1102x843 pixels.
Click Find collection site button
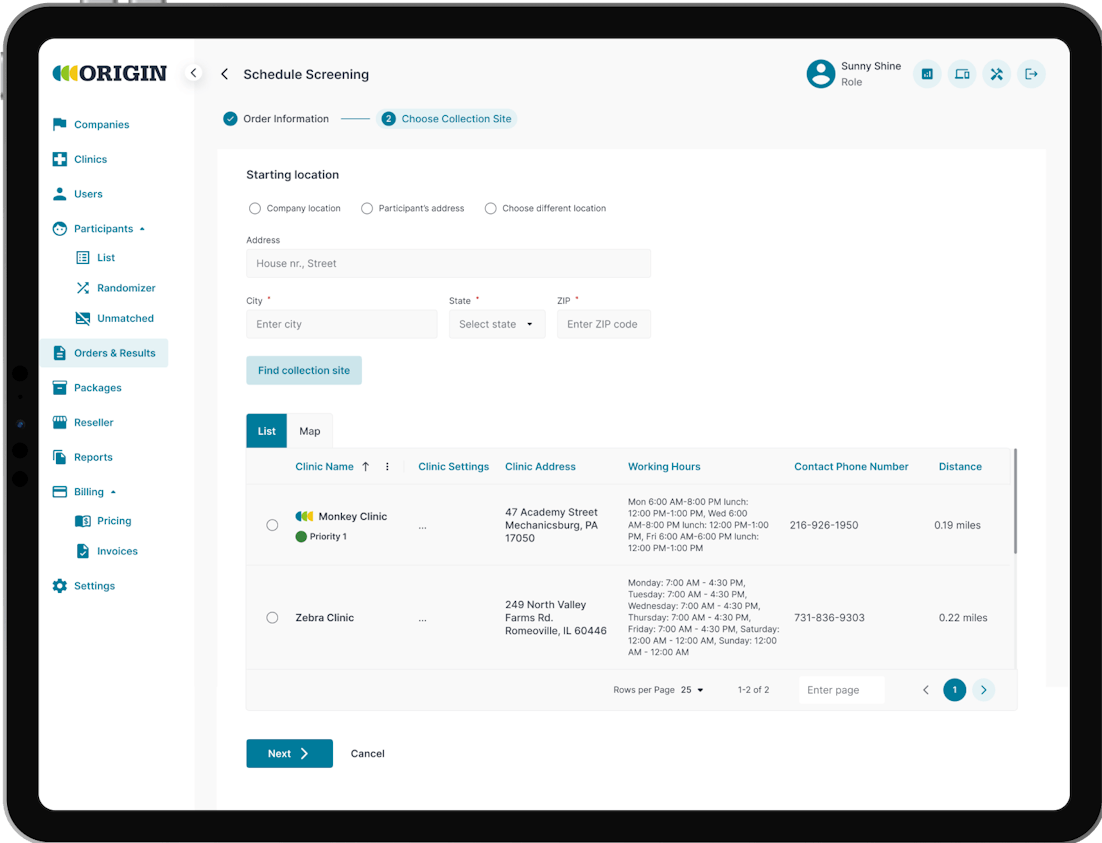pyautogui.click(x=304, y=370)
